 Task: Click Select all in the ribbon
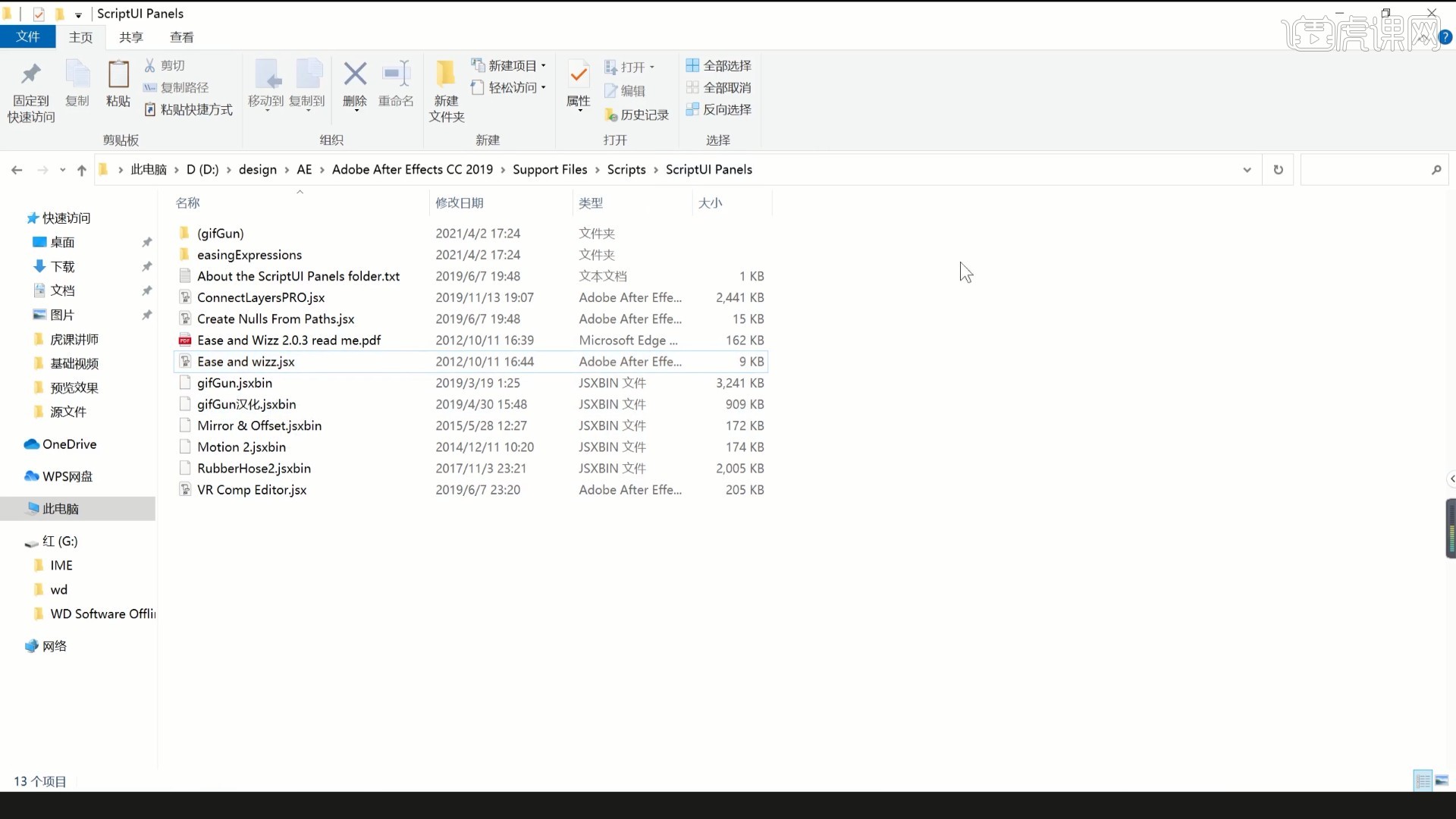coord(719,65)
